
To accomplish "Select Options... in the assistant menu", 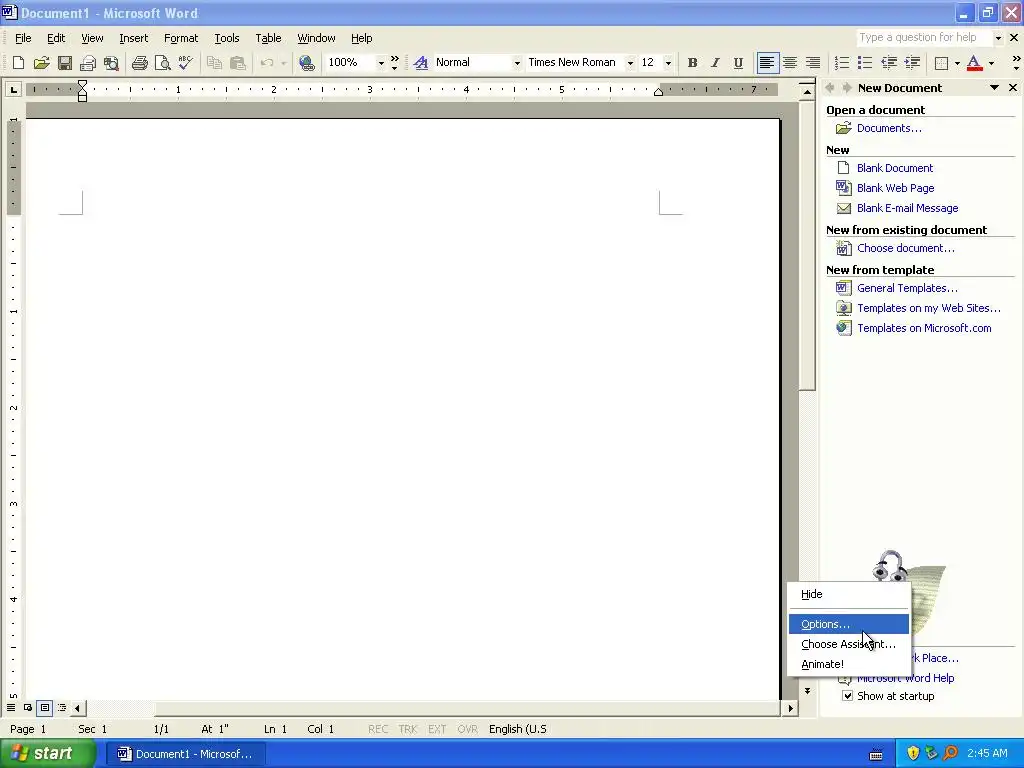I will point(848,624).
